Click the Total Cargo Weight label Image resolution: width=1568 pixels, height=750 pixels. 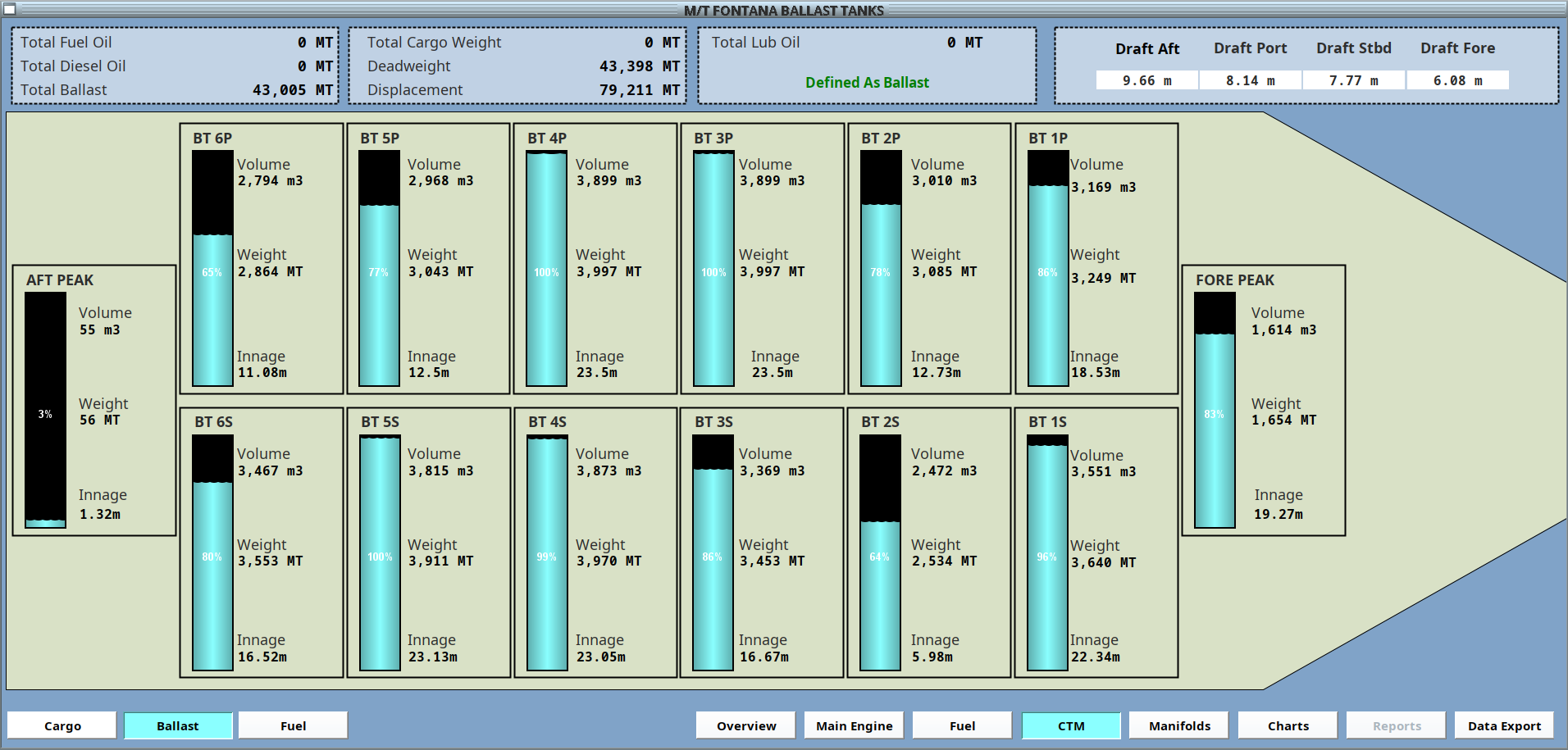[x=434, y=43]
